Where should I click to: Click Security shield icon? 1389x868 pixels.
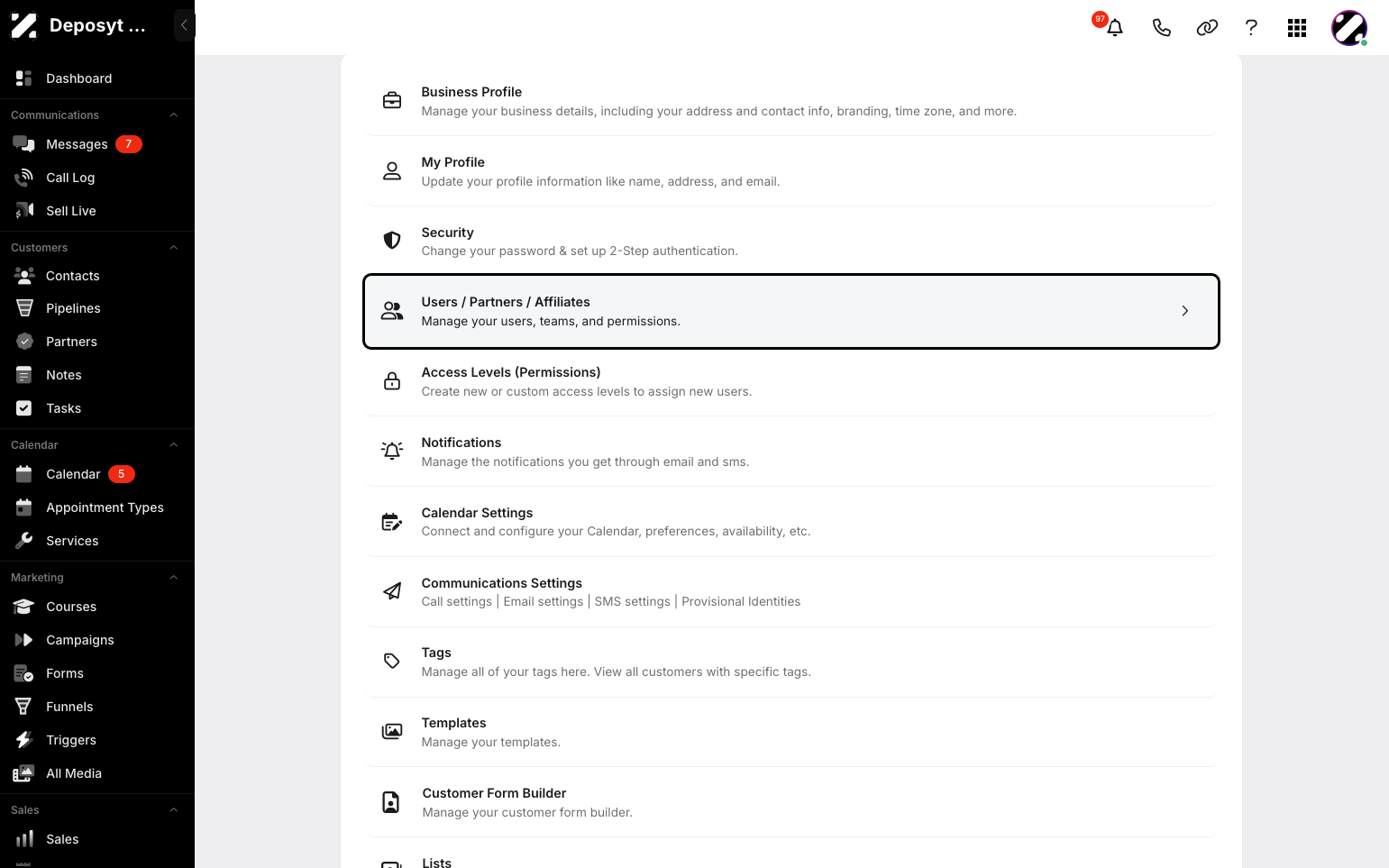392,241
